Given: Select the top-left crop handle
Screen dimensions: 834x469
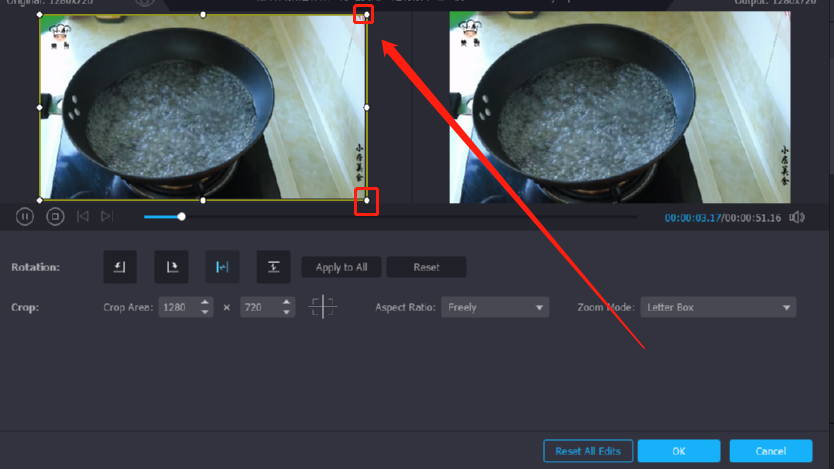Looking at the screenshot, I should pyautogui.click(x=40, y=15).
